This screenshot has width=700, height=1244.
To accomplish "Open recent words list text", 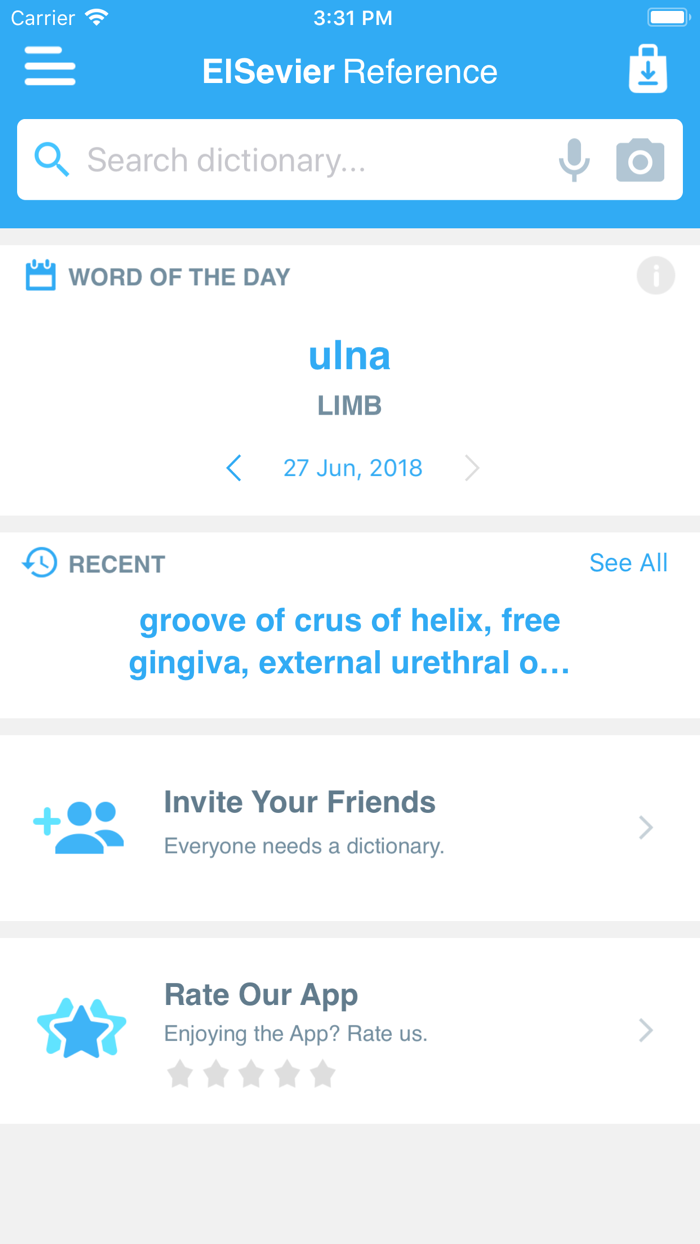I will click(x=349, y=641).
